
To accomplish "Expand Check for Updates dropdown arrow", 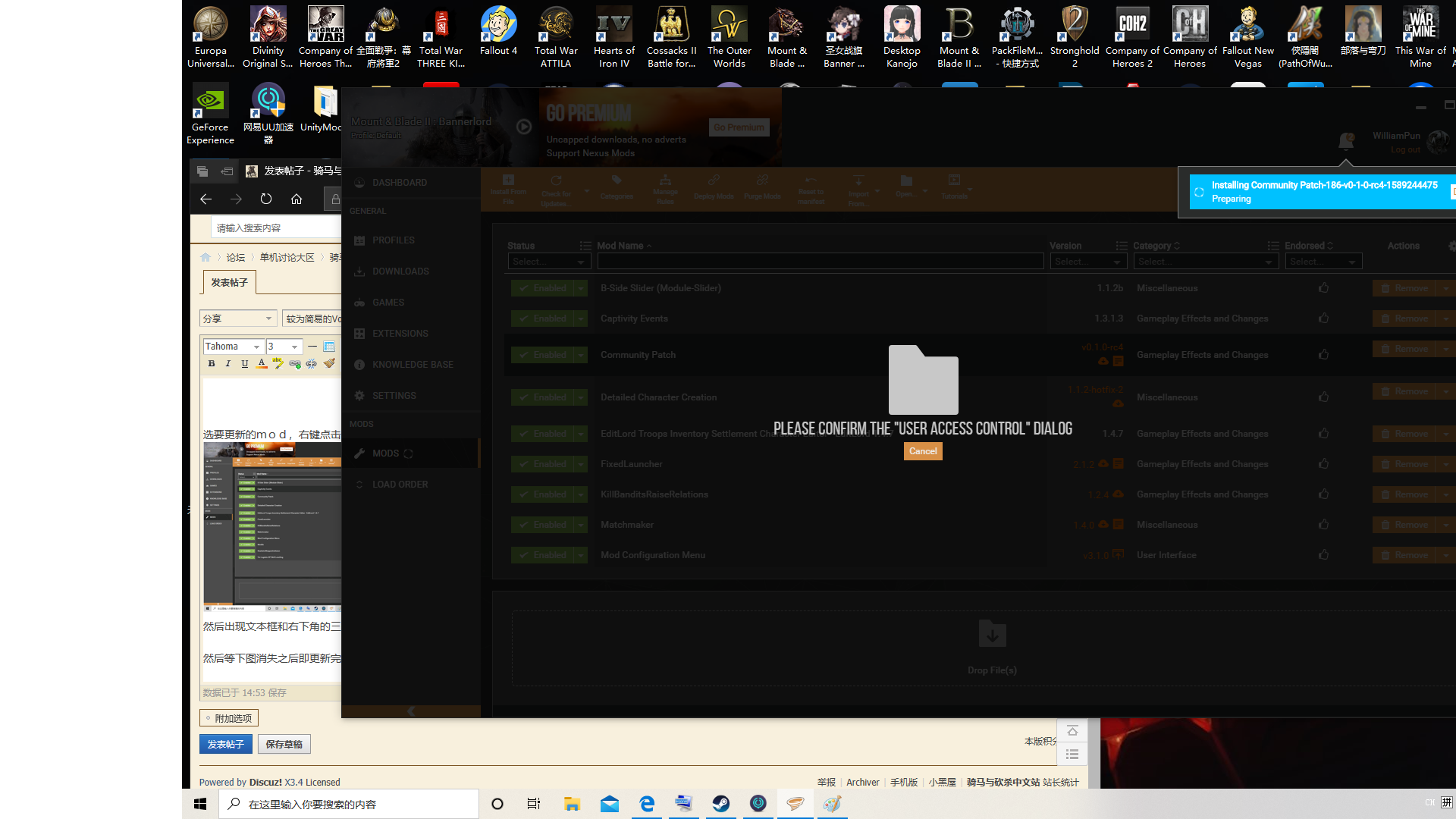I will pyautogui.click(x=586, y=191).
